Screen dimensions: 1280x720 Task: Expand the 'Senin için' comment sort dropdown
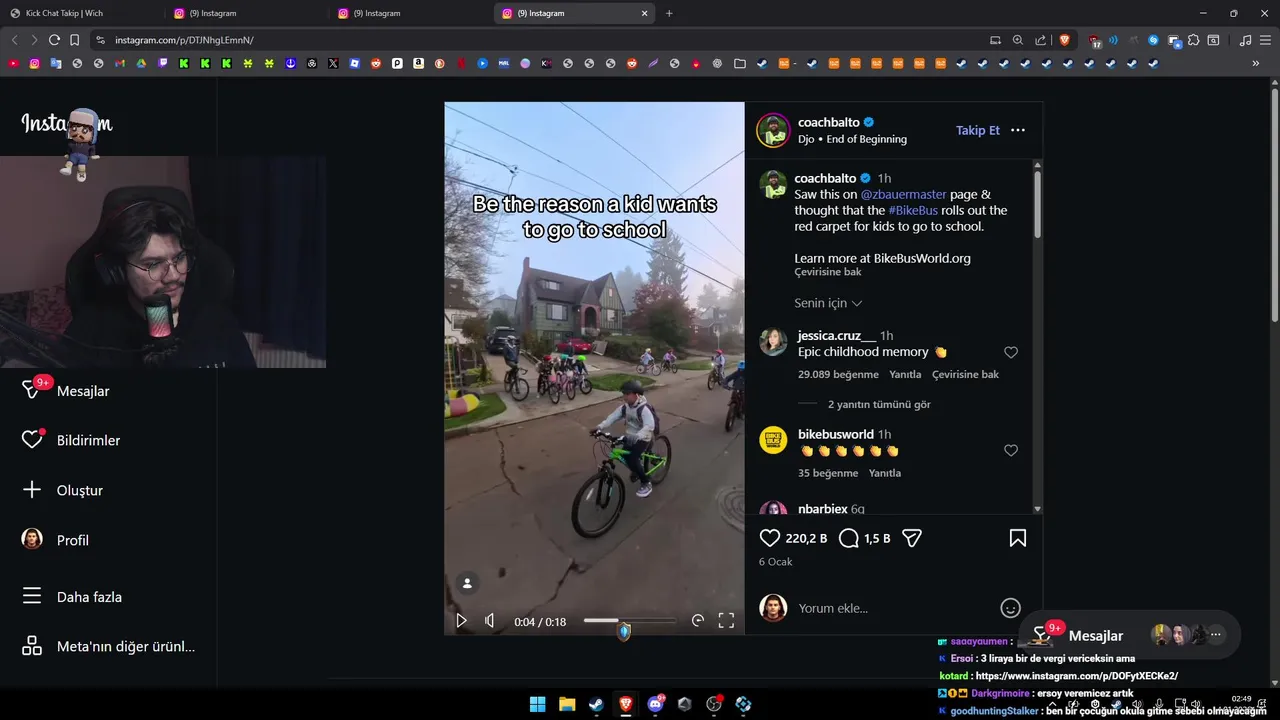(x=828, y=303)
